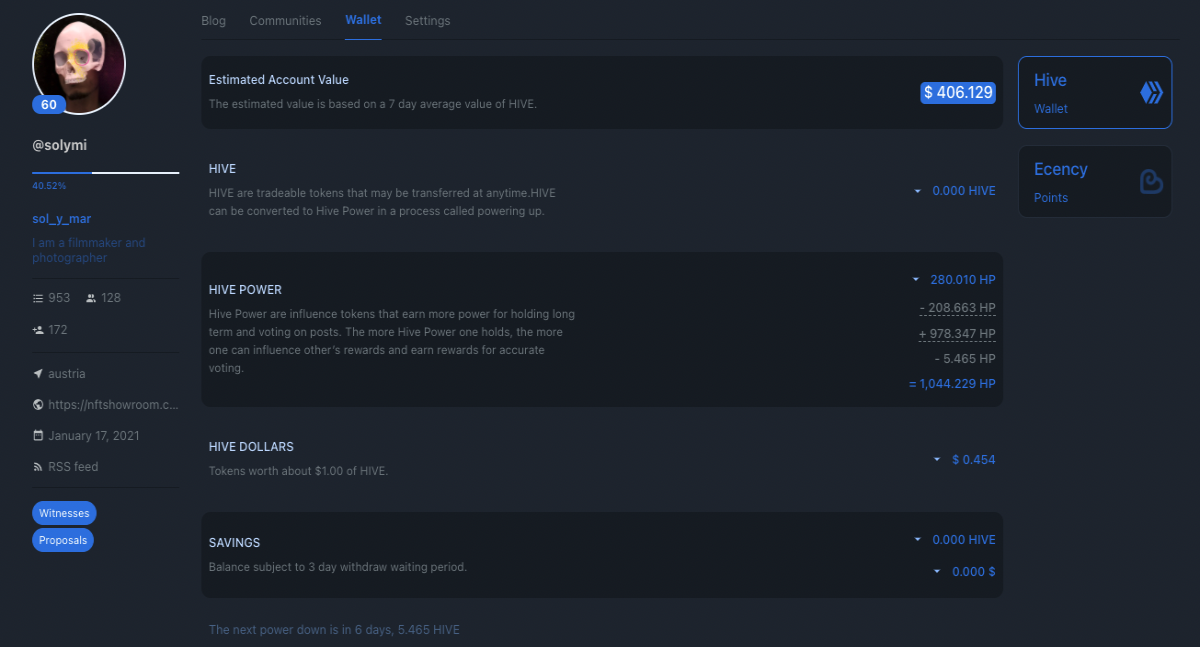The width and height of the screenshot is (1200, 647).
Task: Click the next power down notice text
Action: [x=334, y=630]
